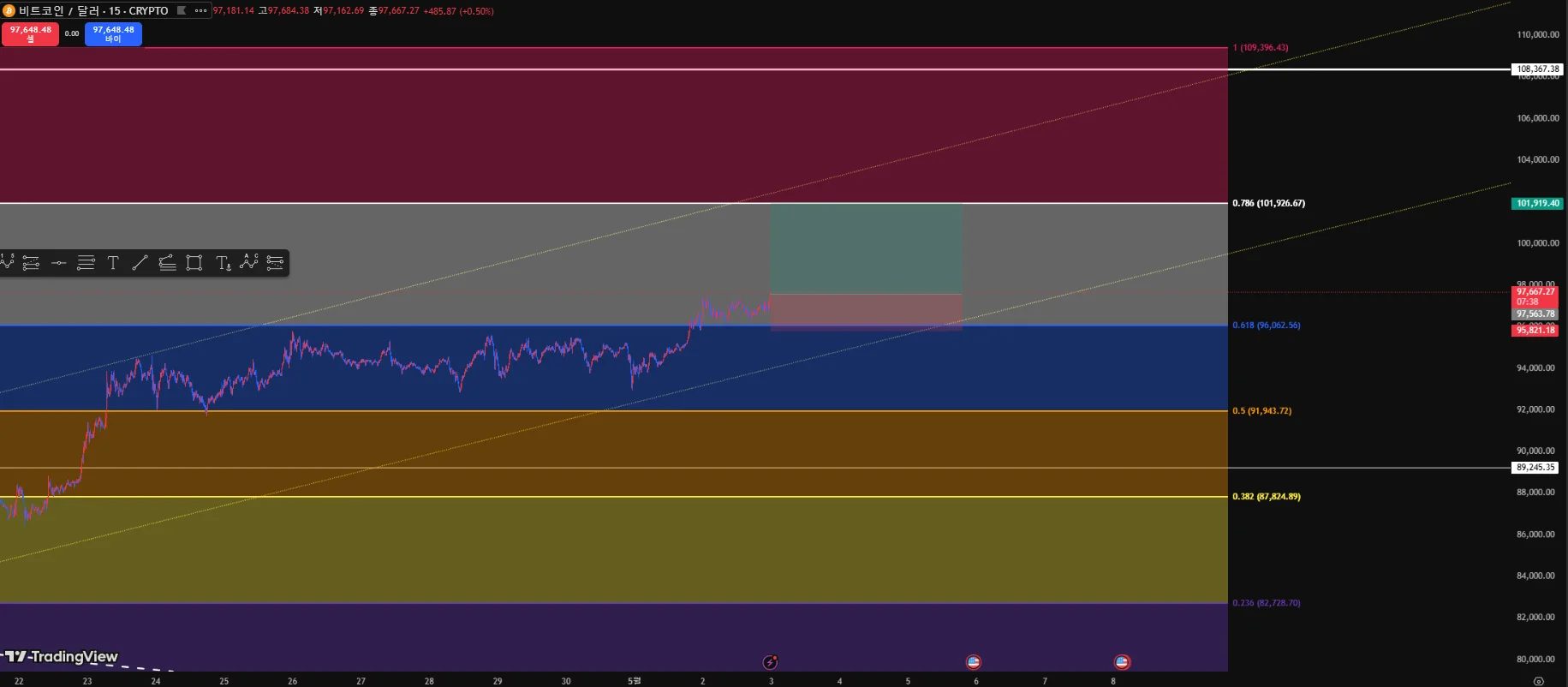Select the rectangle drawing tool
Screen dimensions: 1568x687
click(x=194, y=263)
